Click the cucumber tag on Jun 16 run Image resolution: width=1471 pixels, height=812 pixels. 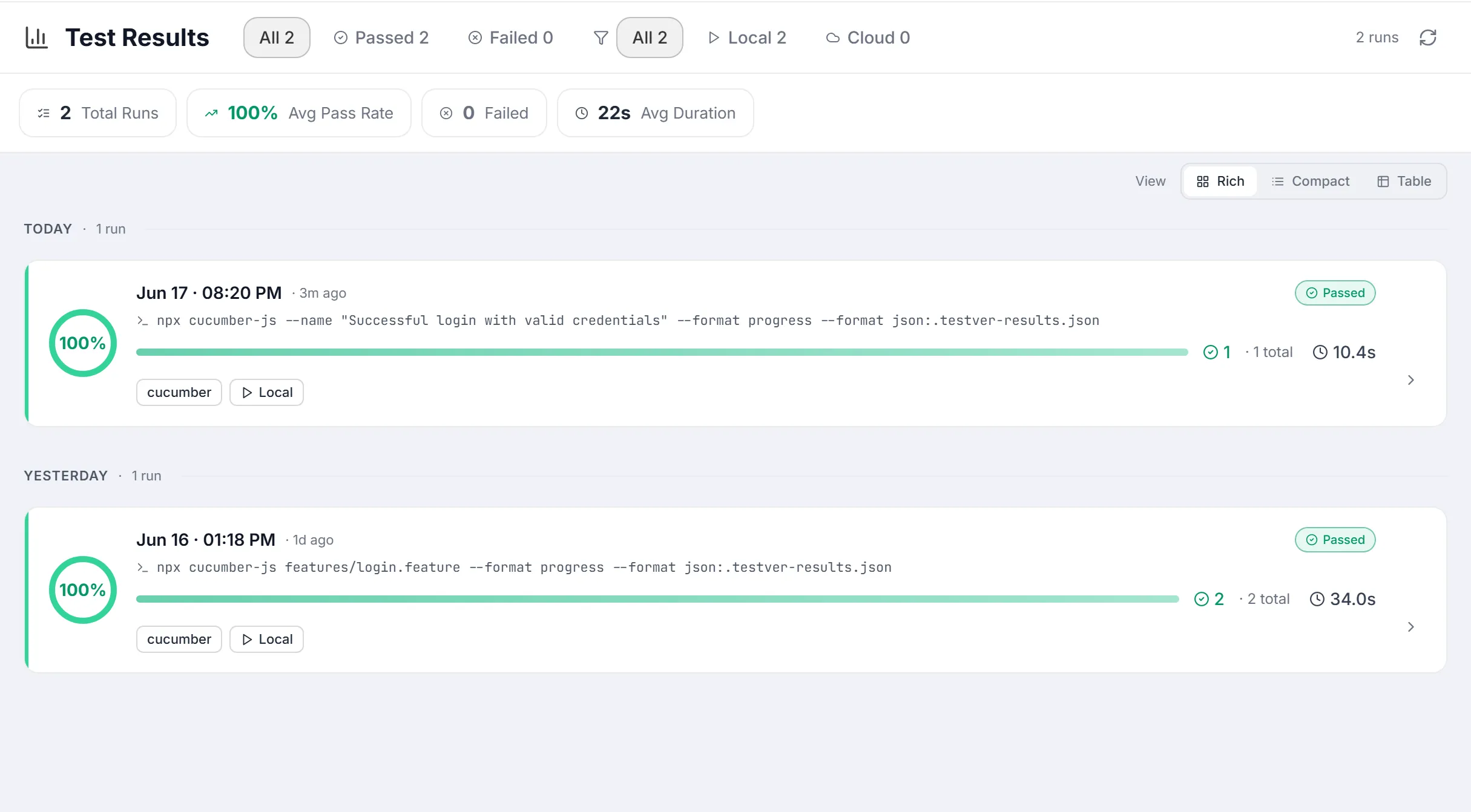click(x=179, y=639)
